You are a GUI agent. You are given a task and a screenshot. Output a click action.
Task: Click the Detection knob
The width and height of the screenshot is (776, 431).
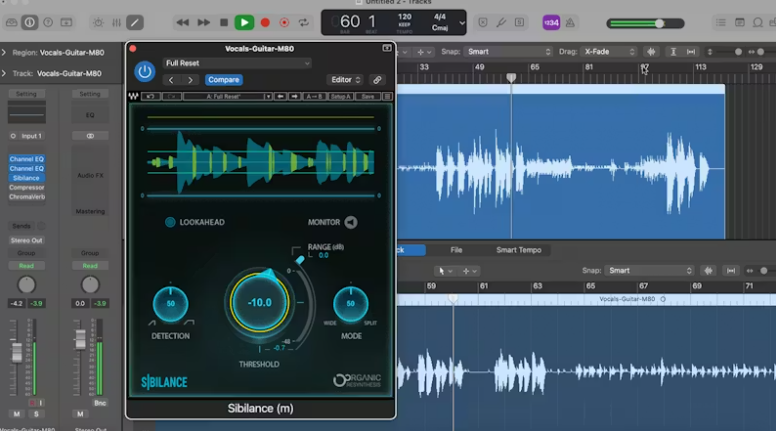(x=171, y=304)
